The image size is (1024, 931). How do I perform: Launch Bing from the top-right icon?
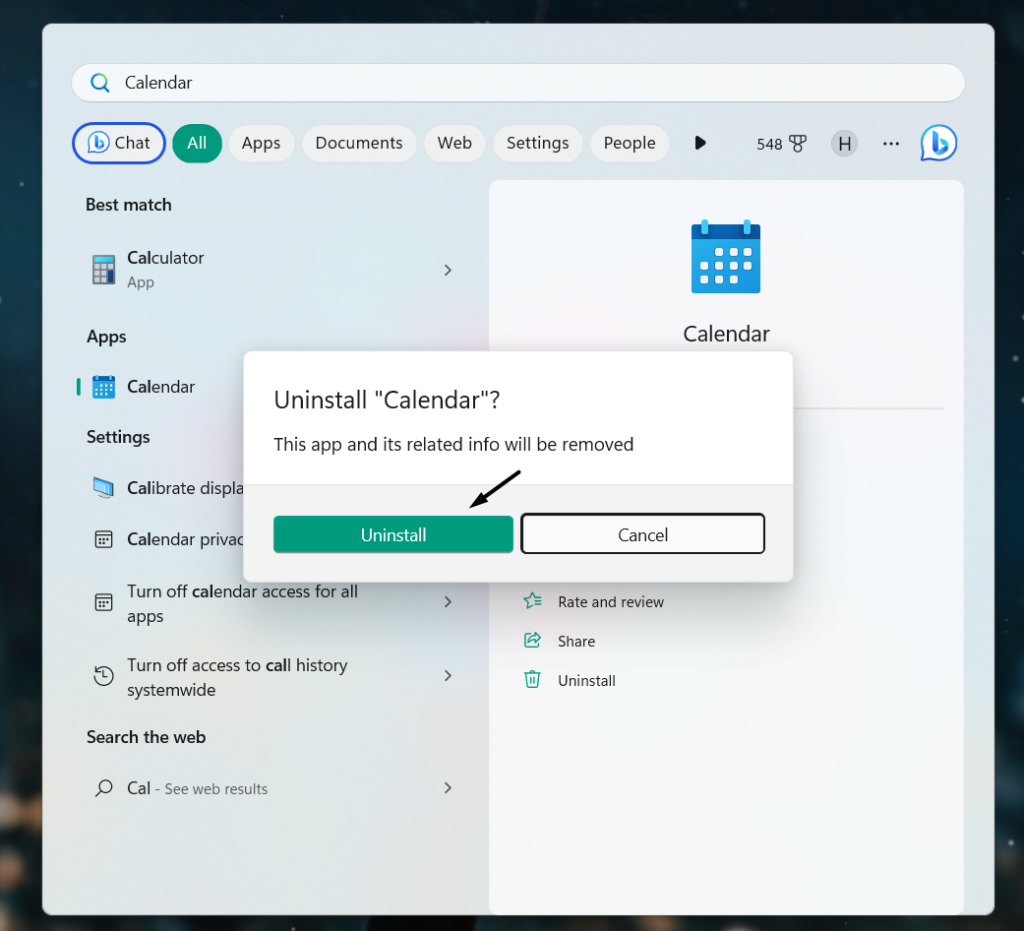click(938, 143)
